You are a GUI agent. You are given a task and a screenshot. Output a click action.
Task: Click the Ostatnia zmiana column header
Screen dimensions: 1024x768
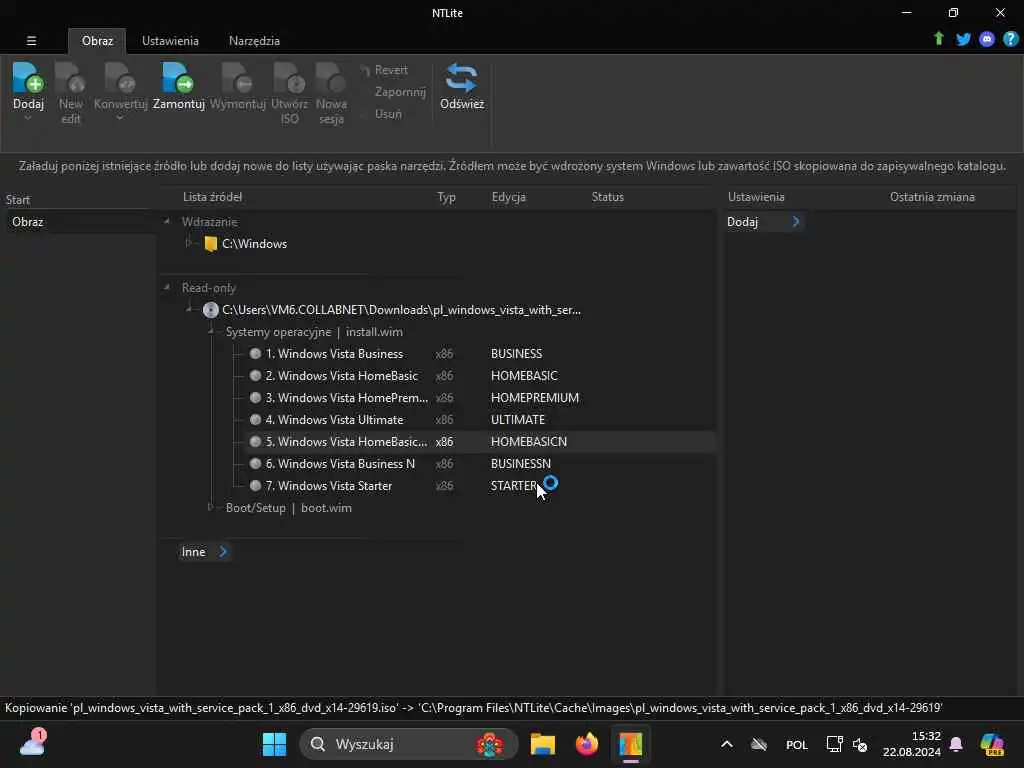pos(932,197)
